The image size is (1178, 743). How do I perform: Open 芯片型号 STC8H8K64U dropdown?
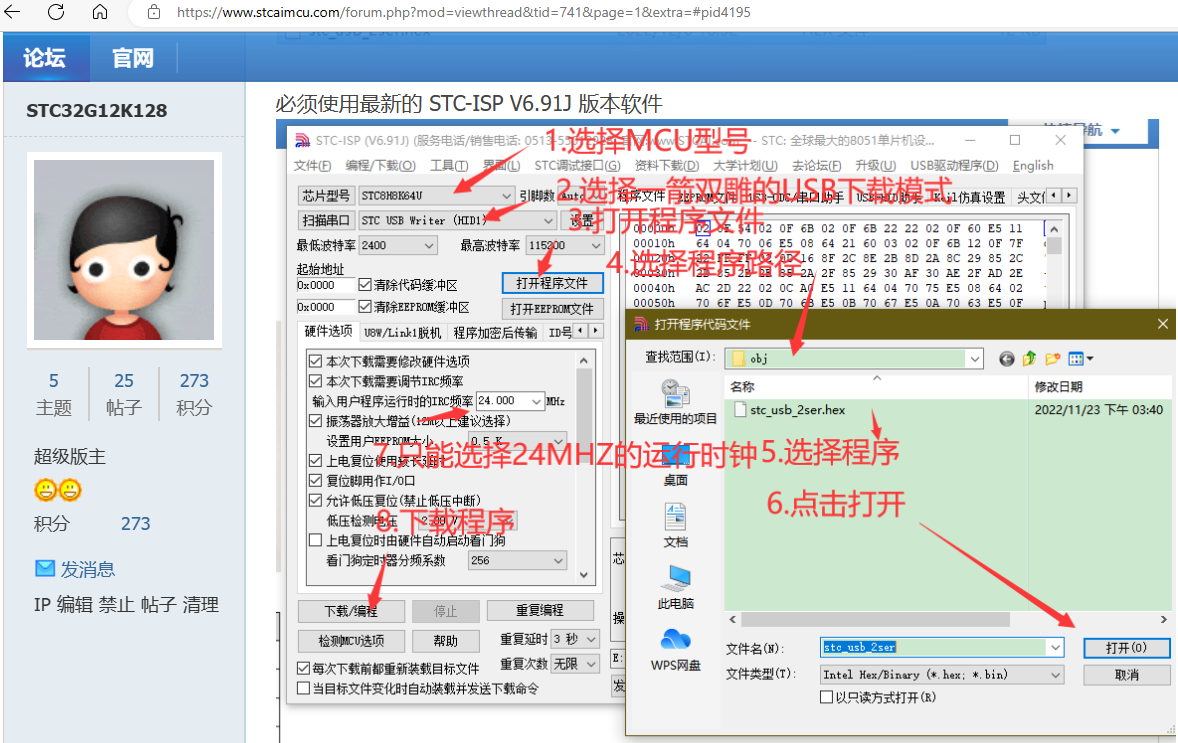point(436,195)
